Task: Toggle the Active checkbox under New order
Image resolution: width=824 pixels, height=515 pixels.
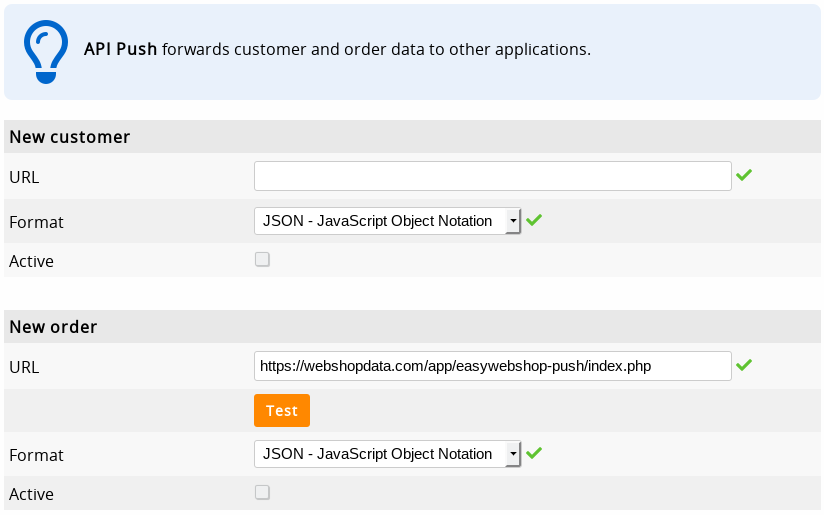Action: tap(262, 492)
